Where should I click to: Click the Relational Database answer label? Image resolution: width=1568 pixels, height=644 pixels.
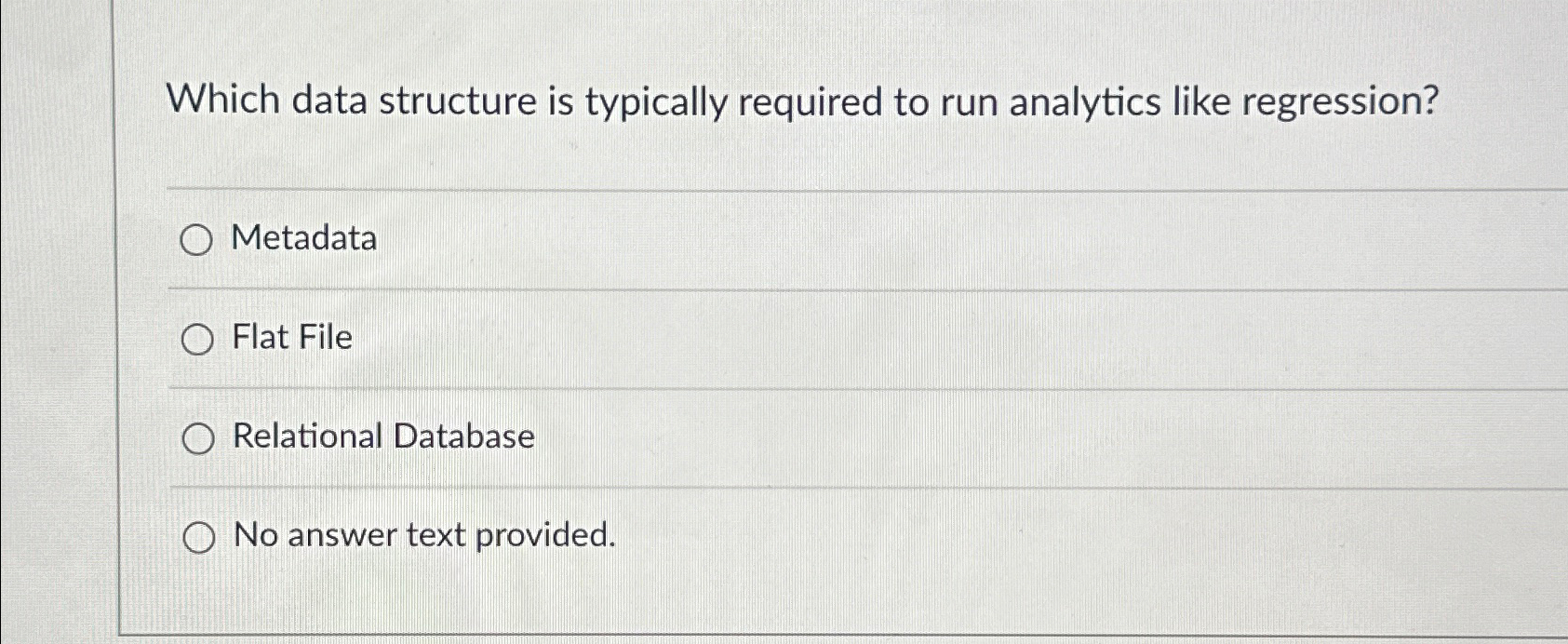(x=383, y=437)
